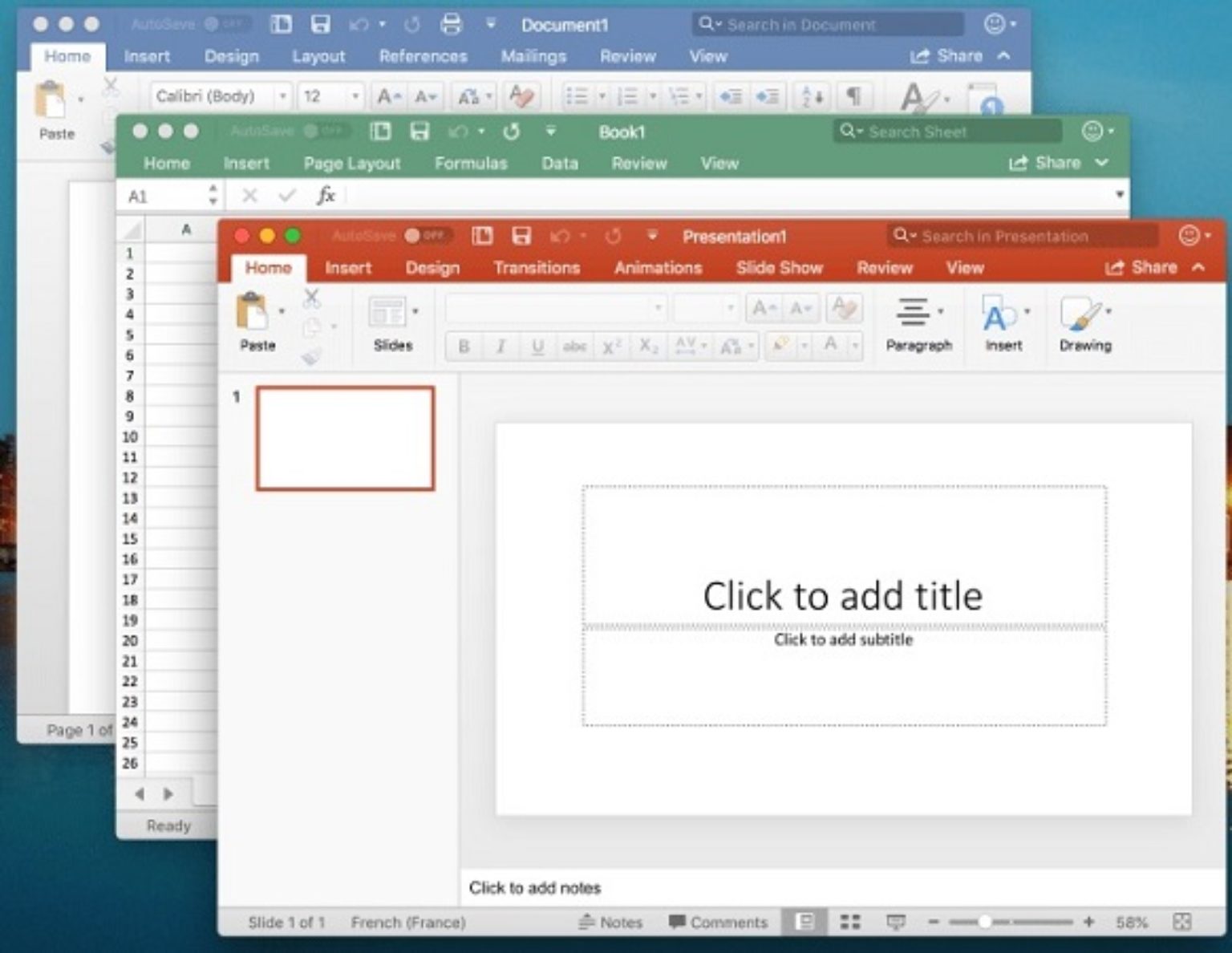The width and height of the screenshot is (1232, 953).
Task: Click the Drawing icon in PowerPoint
Action: 1080,314
